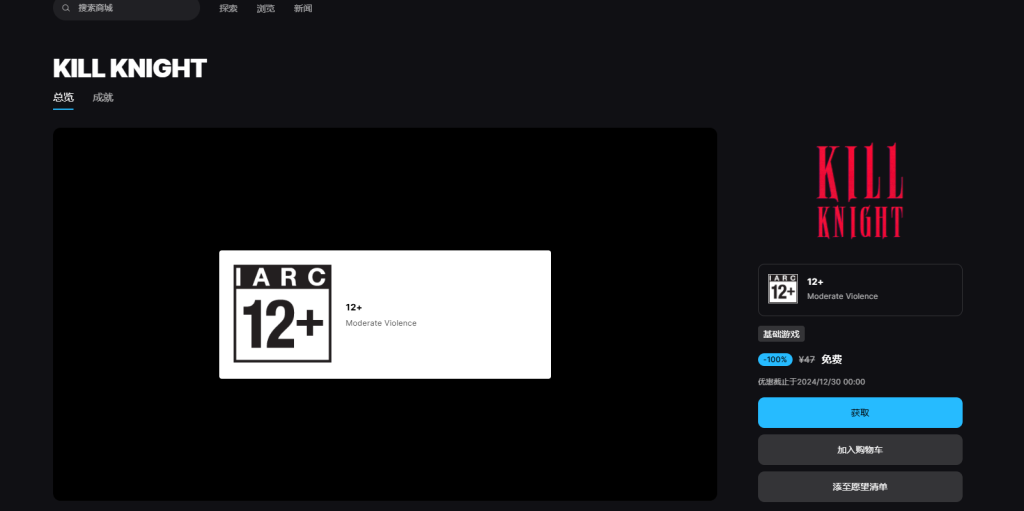Click the red KILL KNIGHT logo
This screenshot has height=511, width=1024.
pyautogui.click(x=860, y=191)
